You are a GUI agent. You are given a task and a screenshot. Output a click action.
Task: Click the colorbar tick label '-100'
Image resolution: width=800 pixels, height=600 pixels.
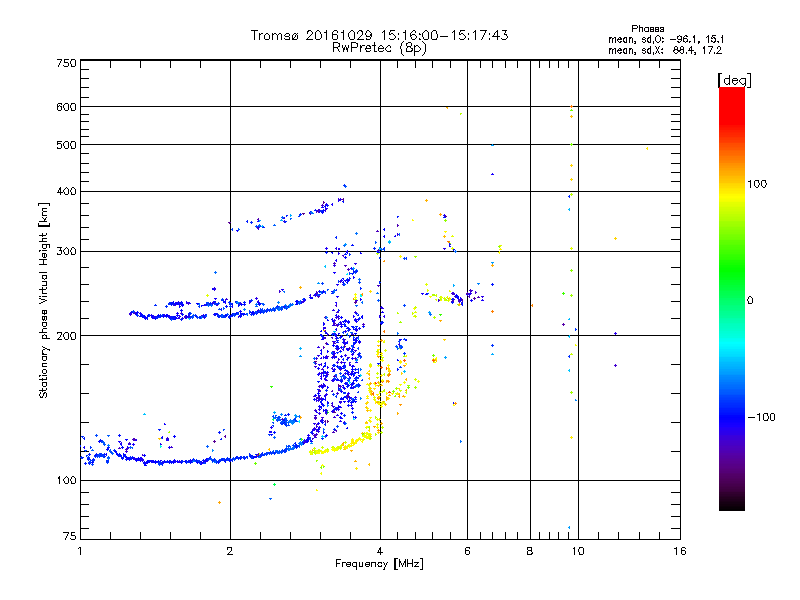point(761,417)
